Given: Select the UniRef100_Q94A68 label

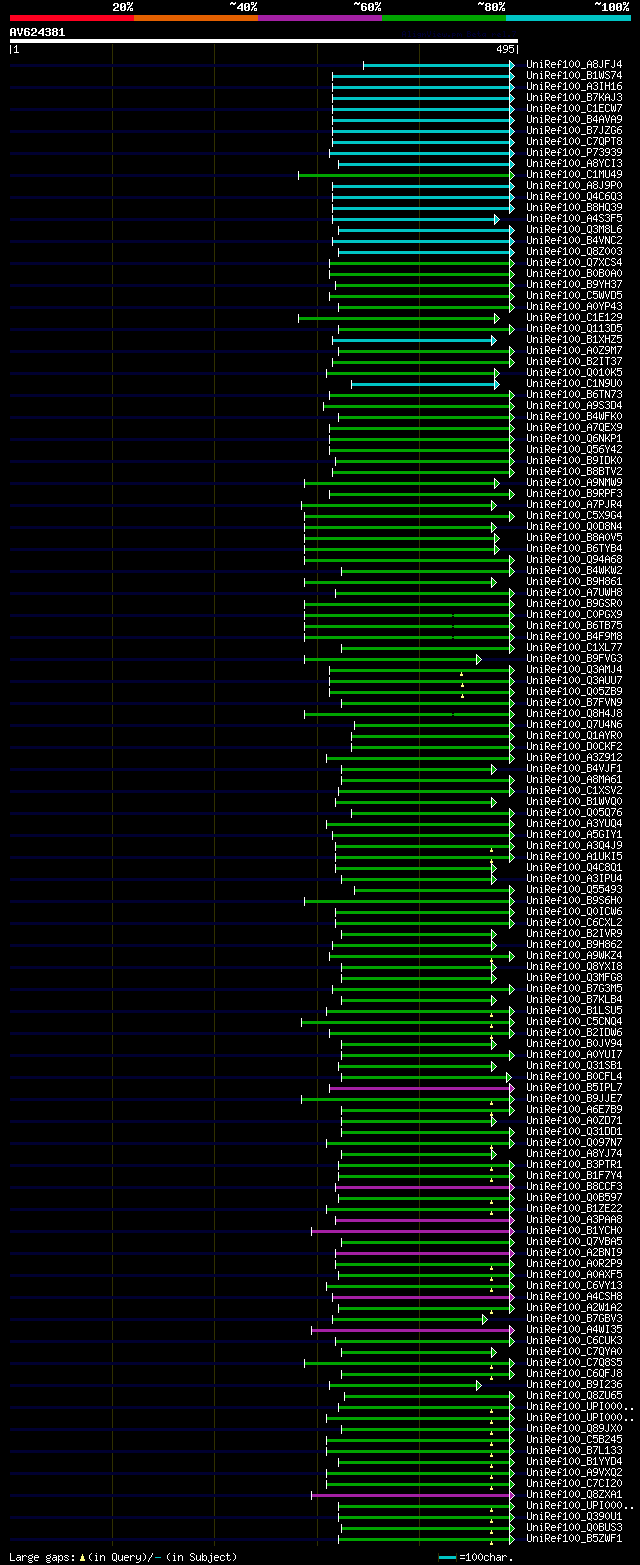Looking at the screenshot, I should tap(574, 559).
